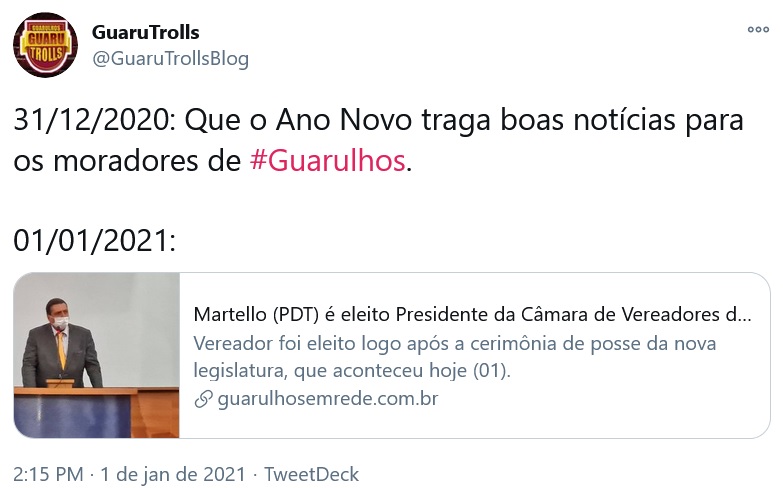This screenshot has width=783, height=488.
Task: Open the GuaruTrolls display name
Action: point(145,32)
